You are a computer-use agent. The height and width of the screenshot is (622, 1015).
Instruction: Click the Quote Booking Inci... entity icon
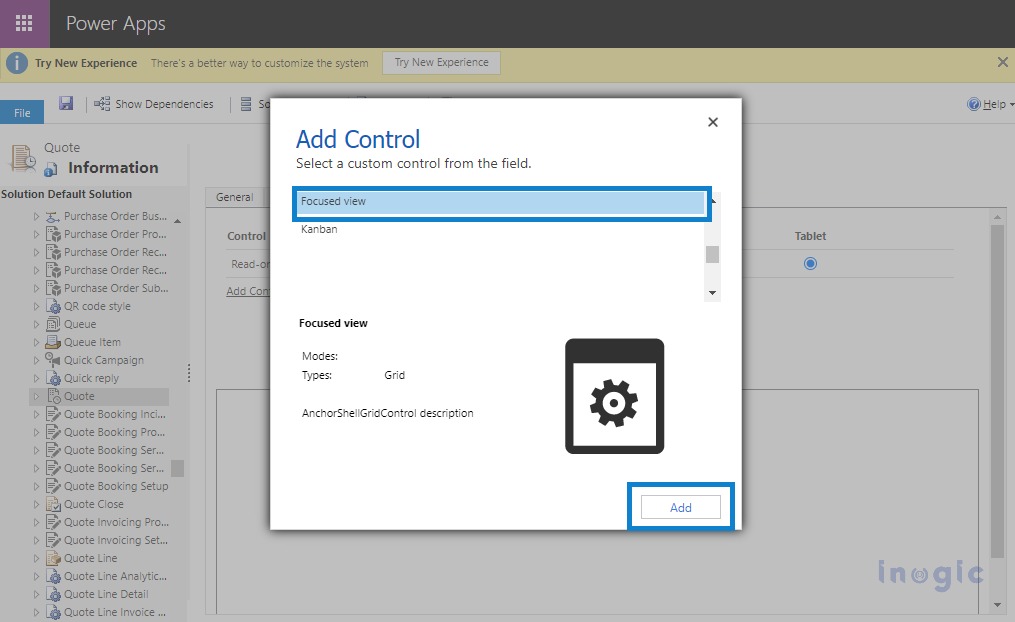54,414
